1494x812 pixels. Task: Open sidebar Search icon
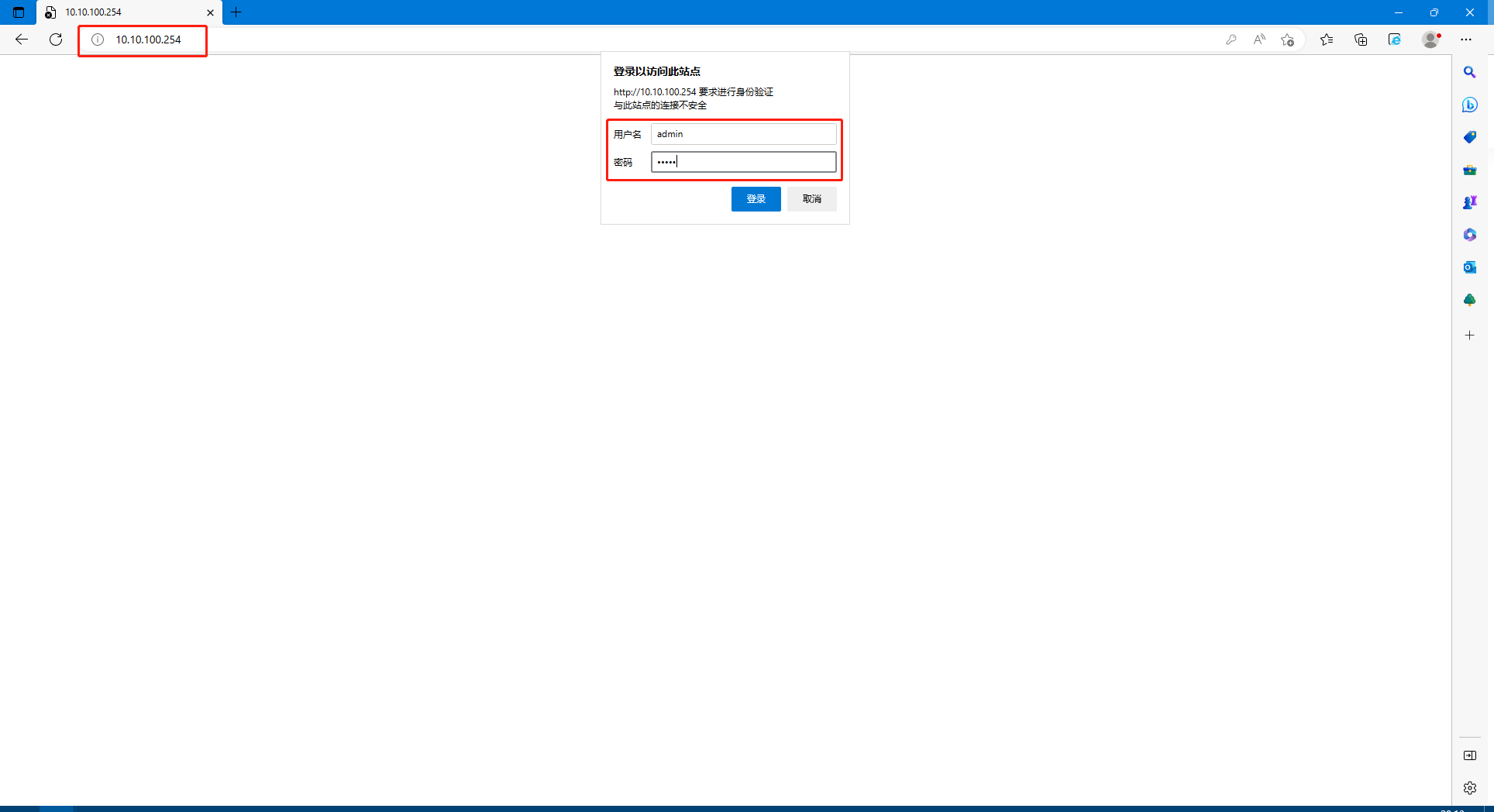[1469, 72]
